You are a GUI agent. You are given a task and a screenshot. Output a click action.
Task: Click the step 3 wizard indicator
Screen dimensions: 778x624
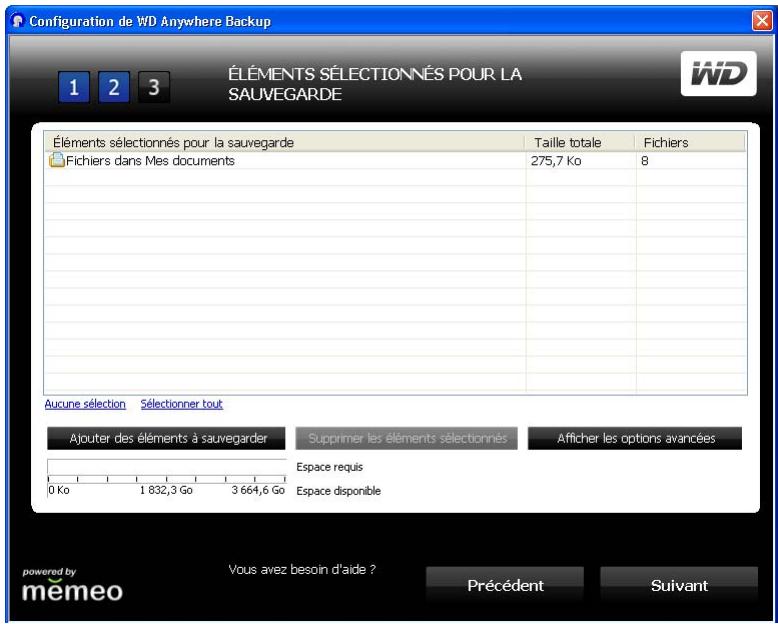pos(154,87)
